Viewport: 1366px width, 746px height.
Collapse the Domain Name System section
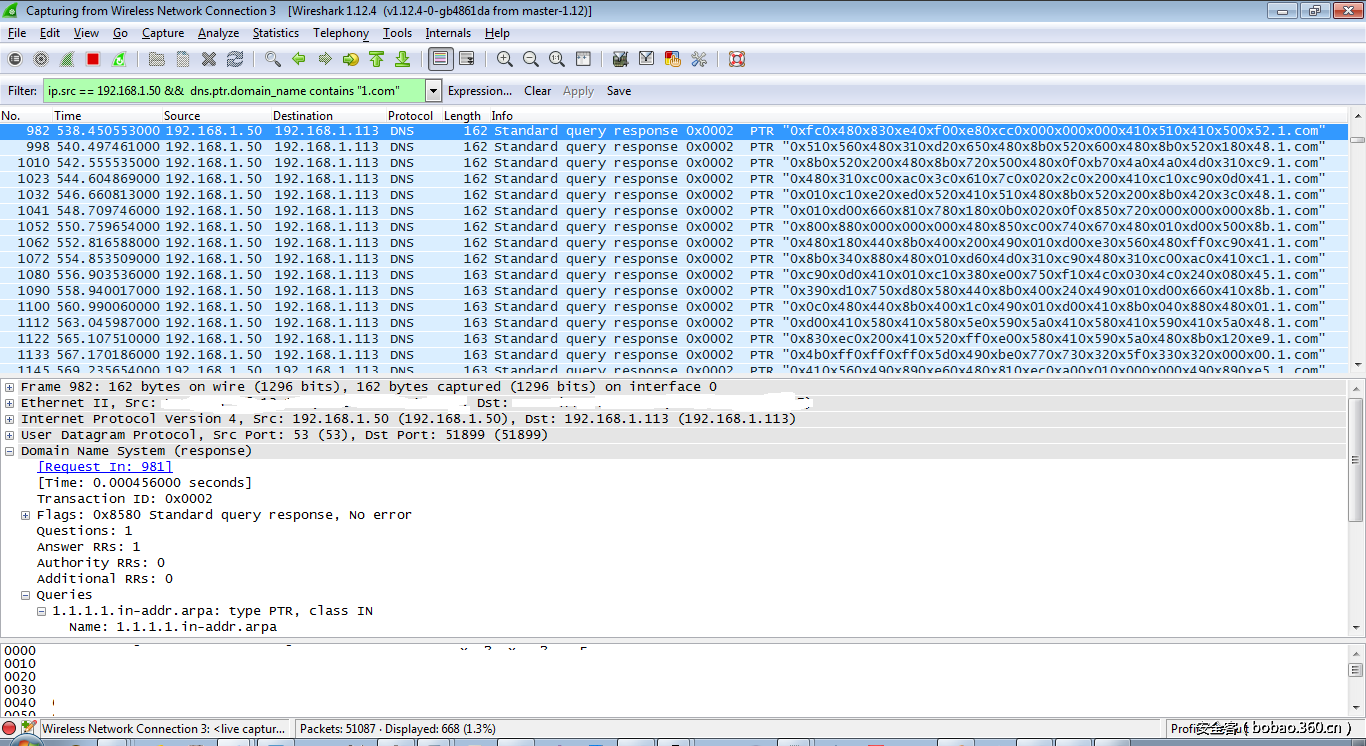coord(10,451)
